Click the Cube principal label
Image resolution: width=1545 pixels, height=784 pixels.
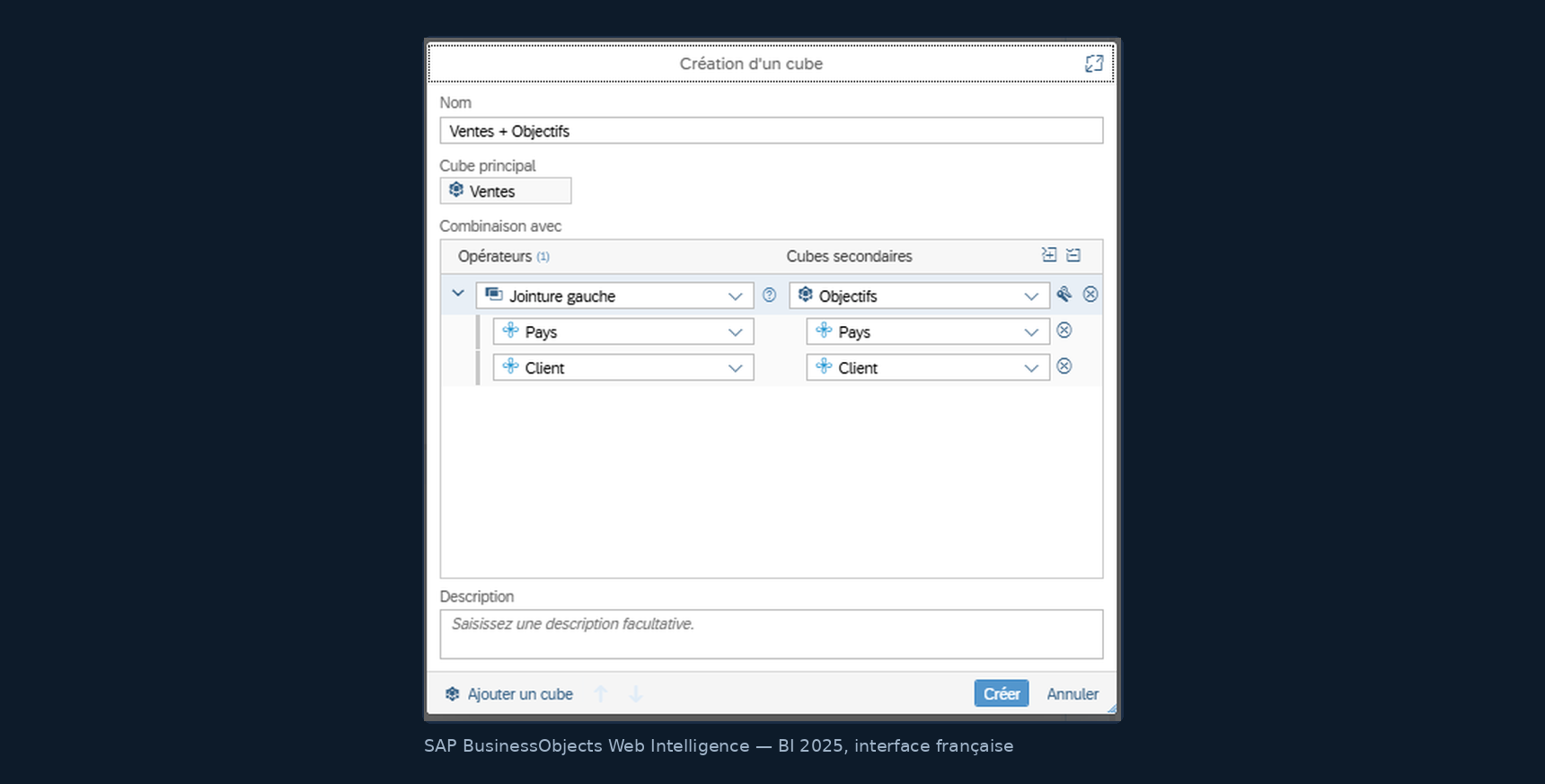tap(488, 165)
